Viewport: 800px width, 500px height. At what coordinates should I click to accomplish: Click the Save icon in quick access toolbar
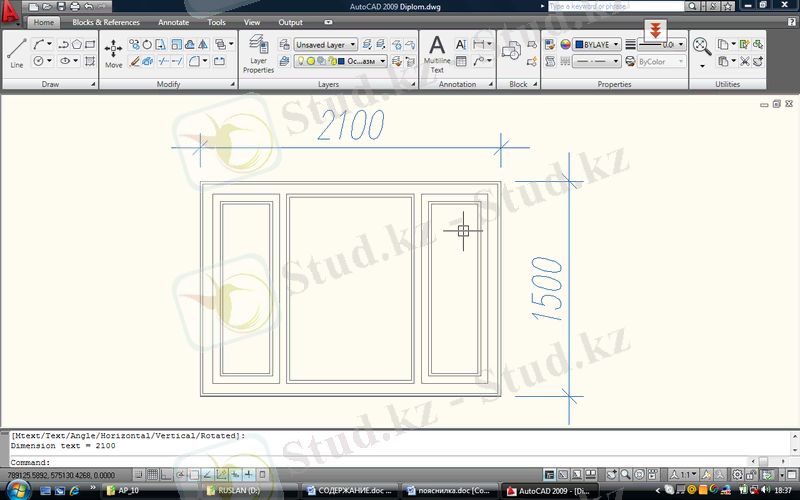coord(61,7)
